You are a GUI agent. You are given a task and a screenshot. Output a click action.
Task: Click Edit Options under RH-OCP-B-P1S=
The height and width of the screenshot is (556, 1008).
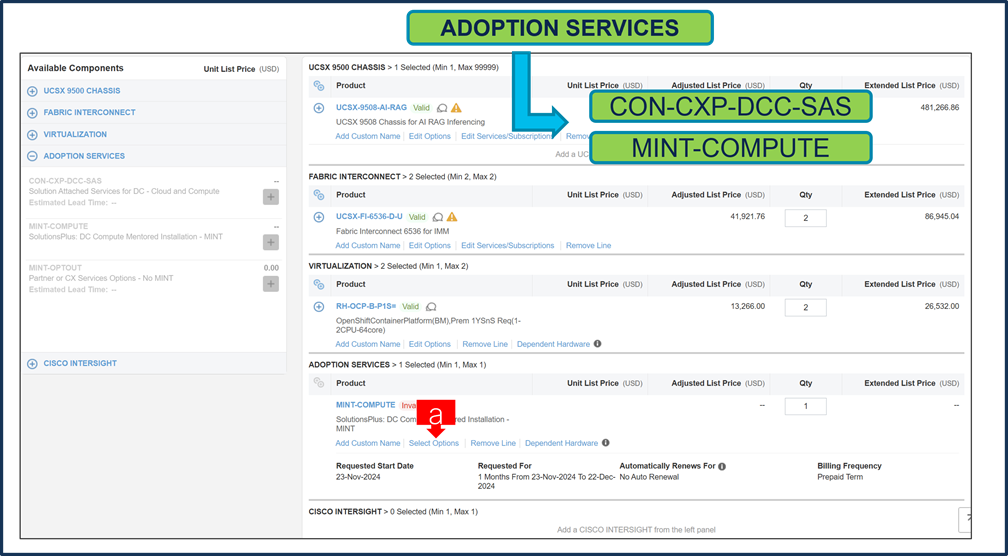pos(429,345)
